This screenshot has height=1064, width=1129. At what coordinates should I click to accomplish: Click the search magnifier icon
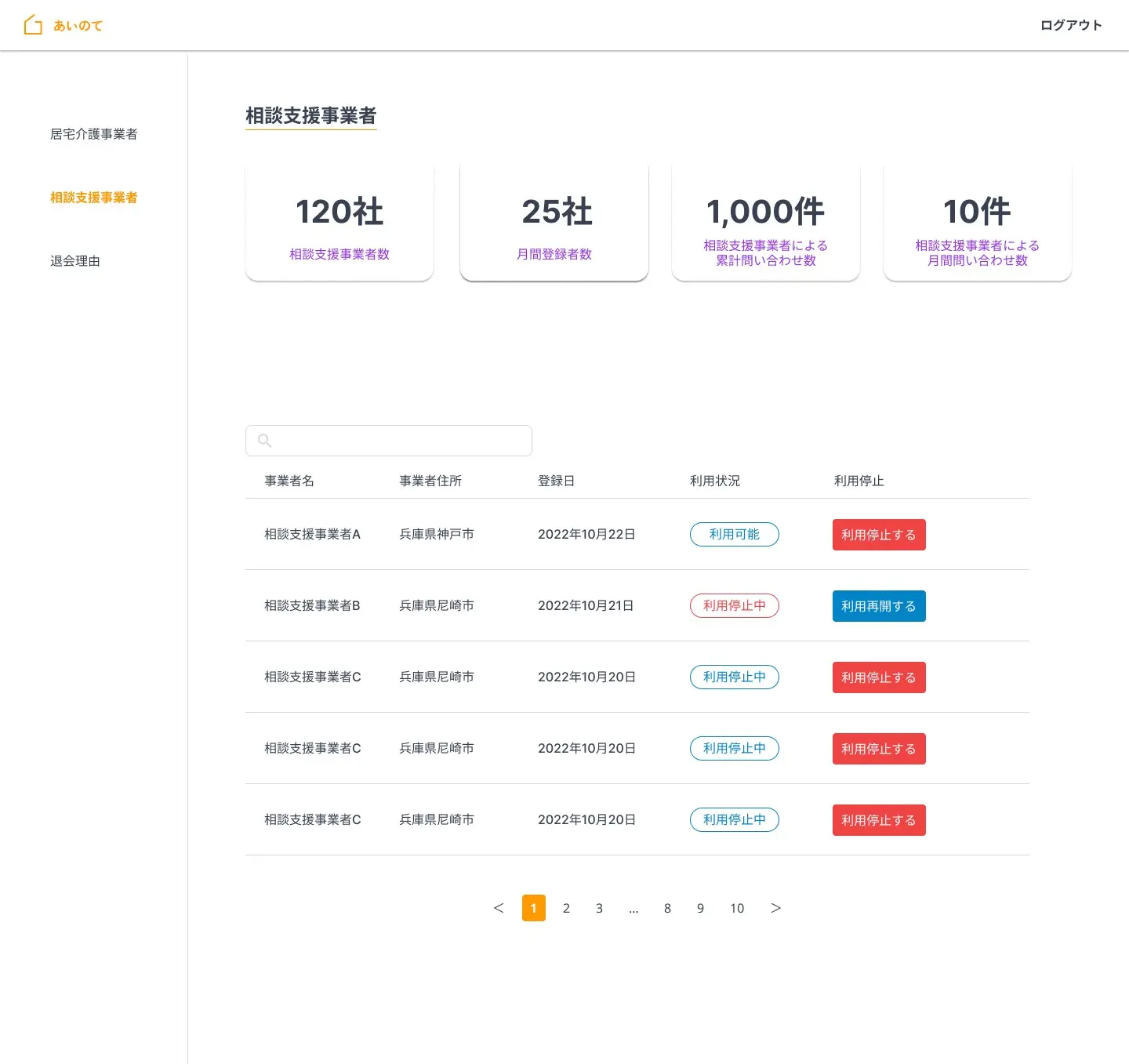[x=265, y=441]
